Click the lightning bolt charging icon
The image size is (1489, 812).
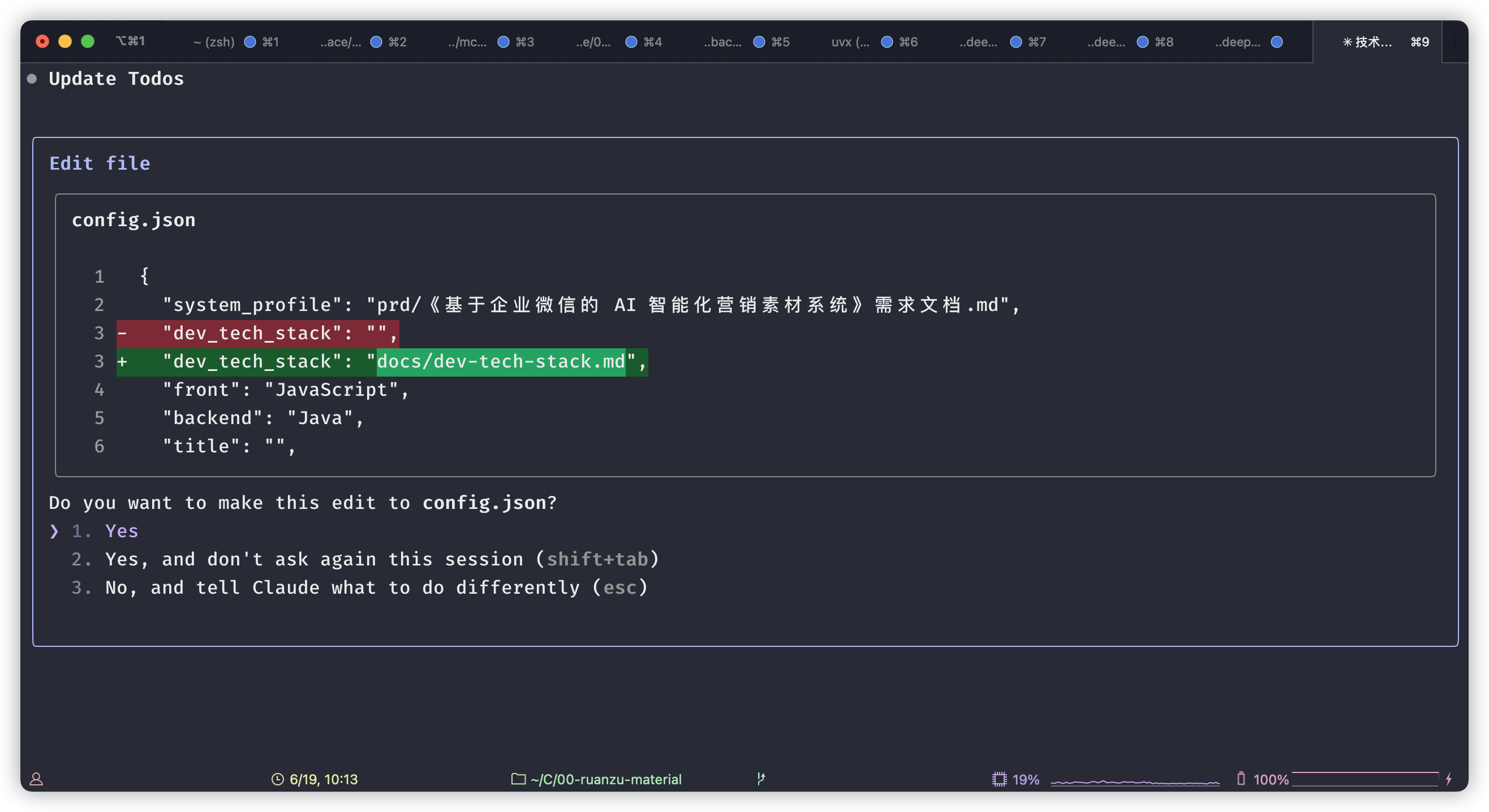pos(1448,779)
